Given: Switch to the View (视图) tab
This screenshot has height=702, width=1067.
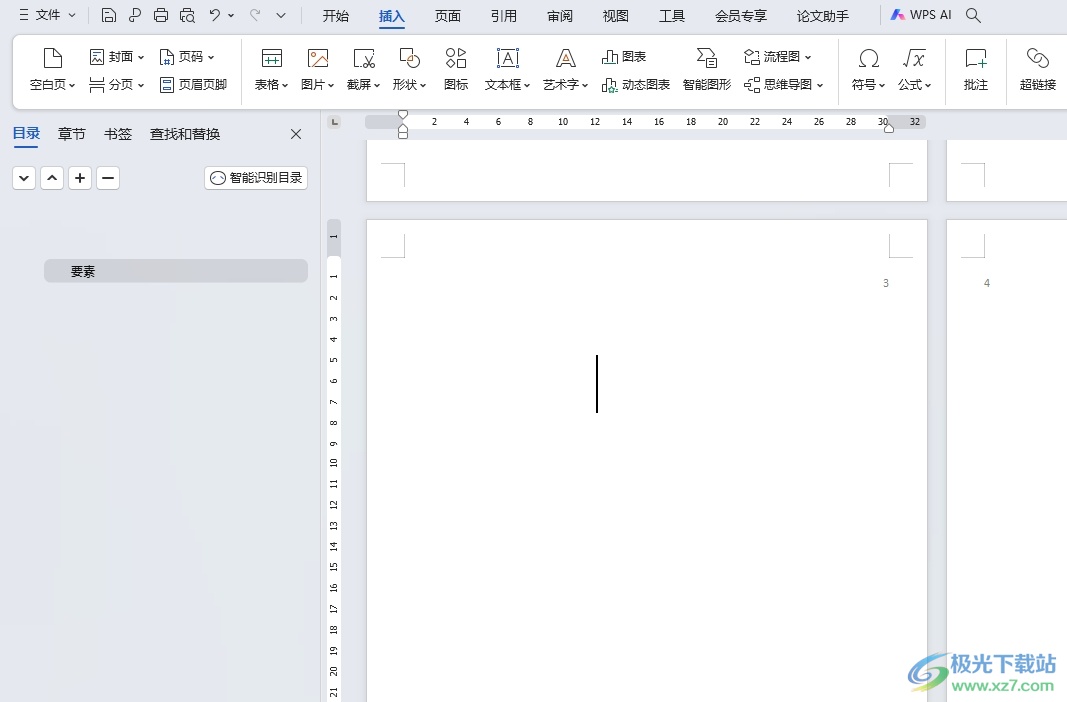Looking at the screenshot, I should pyautogui.click(x=615, y=16).
